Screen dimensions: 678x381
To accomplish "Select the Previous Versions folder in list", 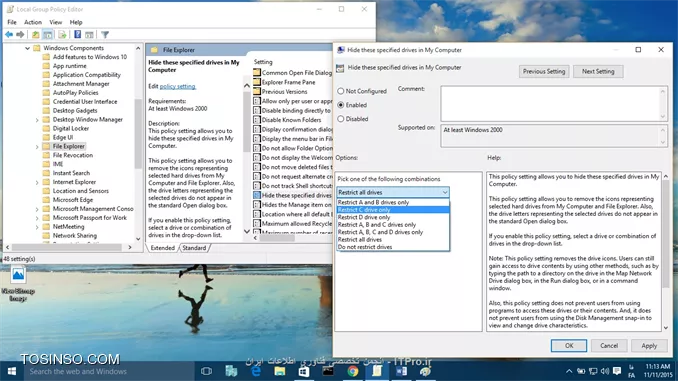I will tap(280, 92).
